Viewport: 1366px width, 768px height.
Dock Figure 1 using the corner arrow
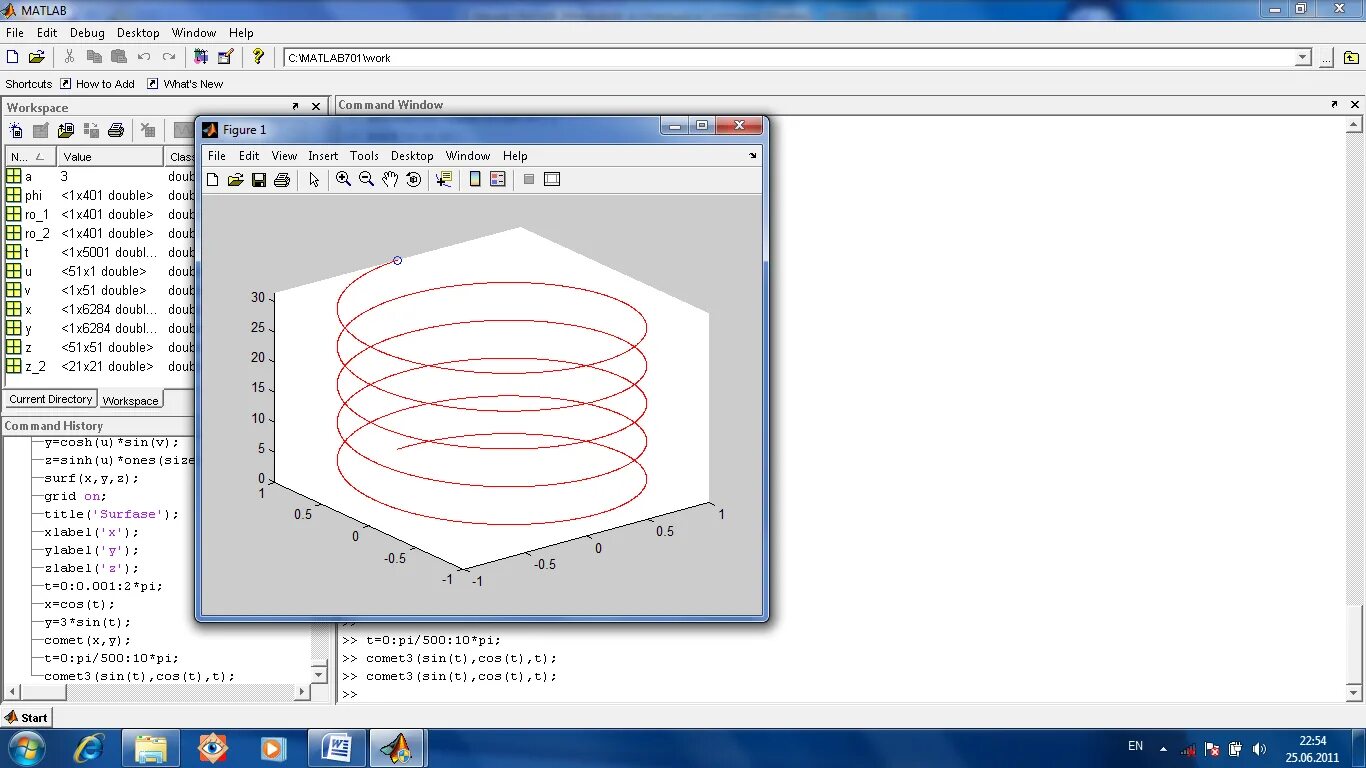753,156
